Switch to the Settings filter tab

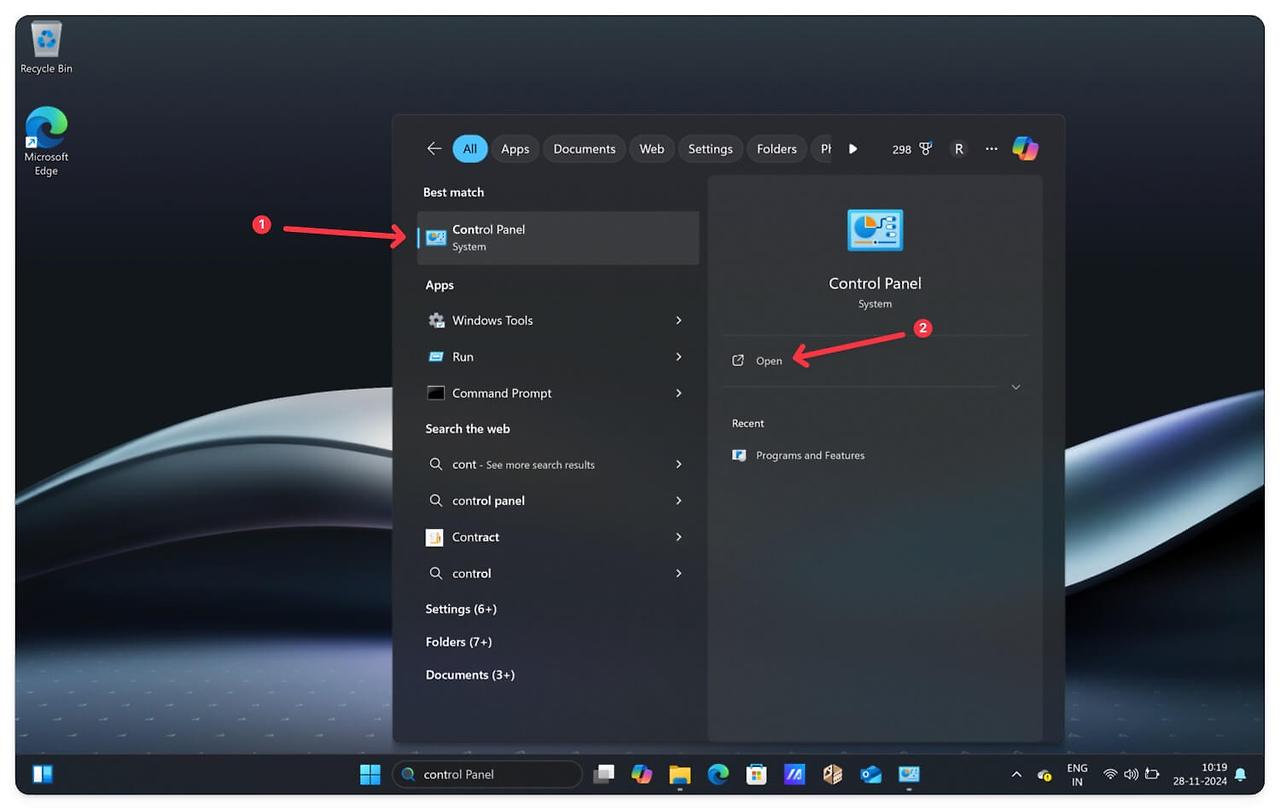click(x=710, y=149)
